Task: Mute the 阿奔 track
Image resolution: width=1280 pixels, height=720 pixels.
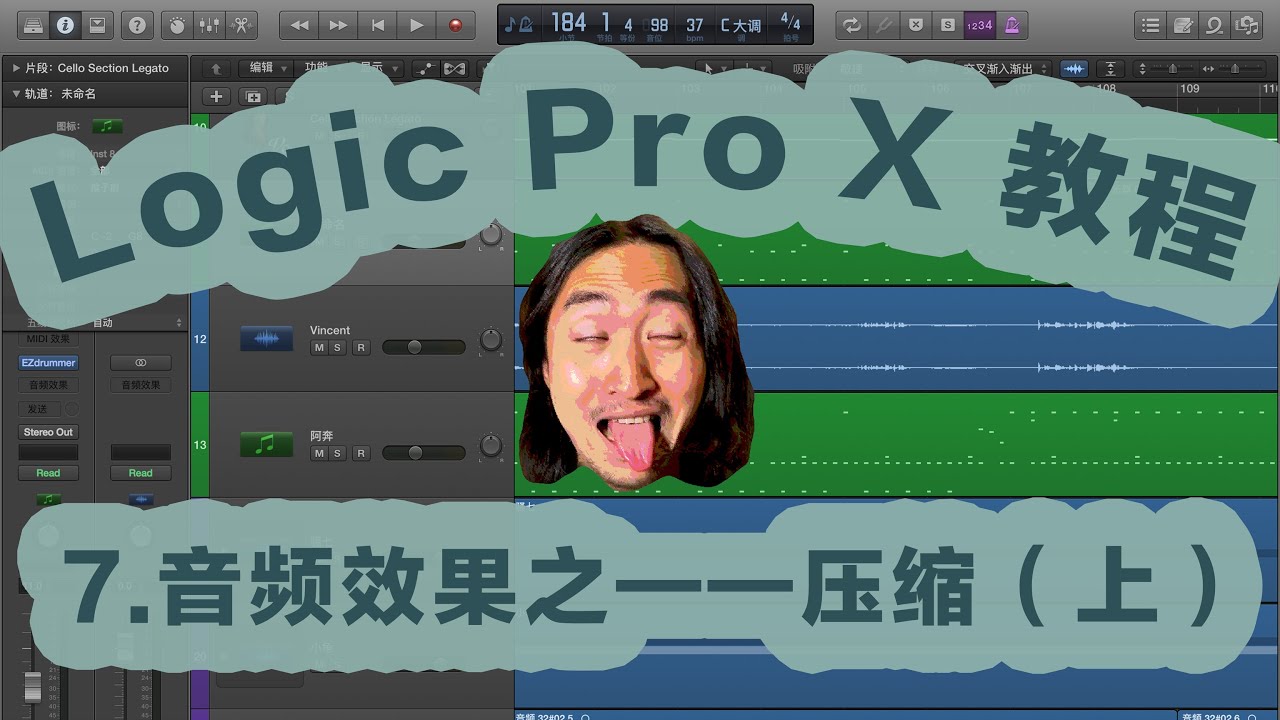Action: point(319,453)
